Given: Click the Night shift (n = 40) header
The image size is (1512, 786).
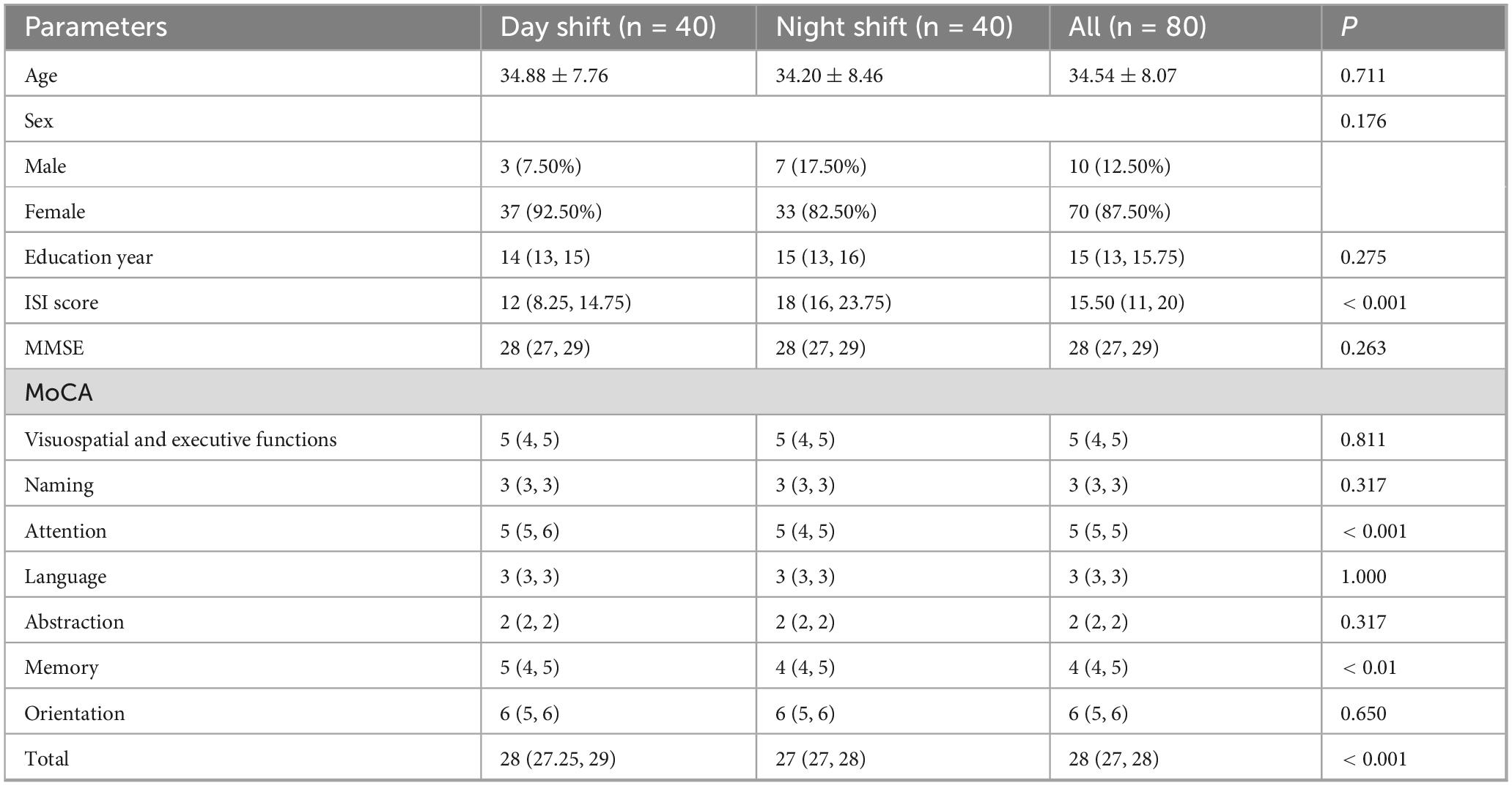Looking at the screenshot, I should click(894, 27).
